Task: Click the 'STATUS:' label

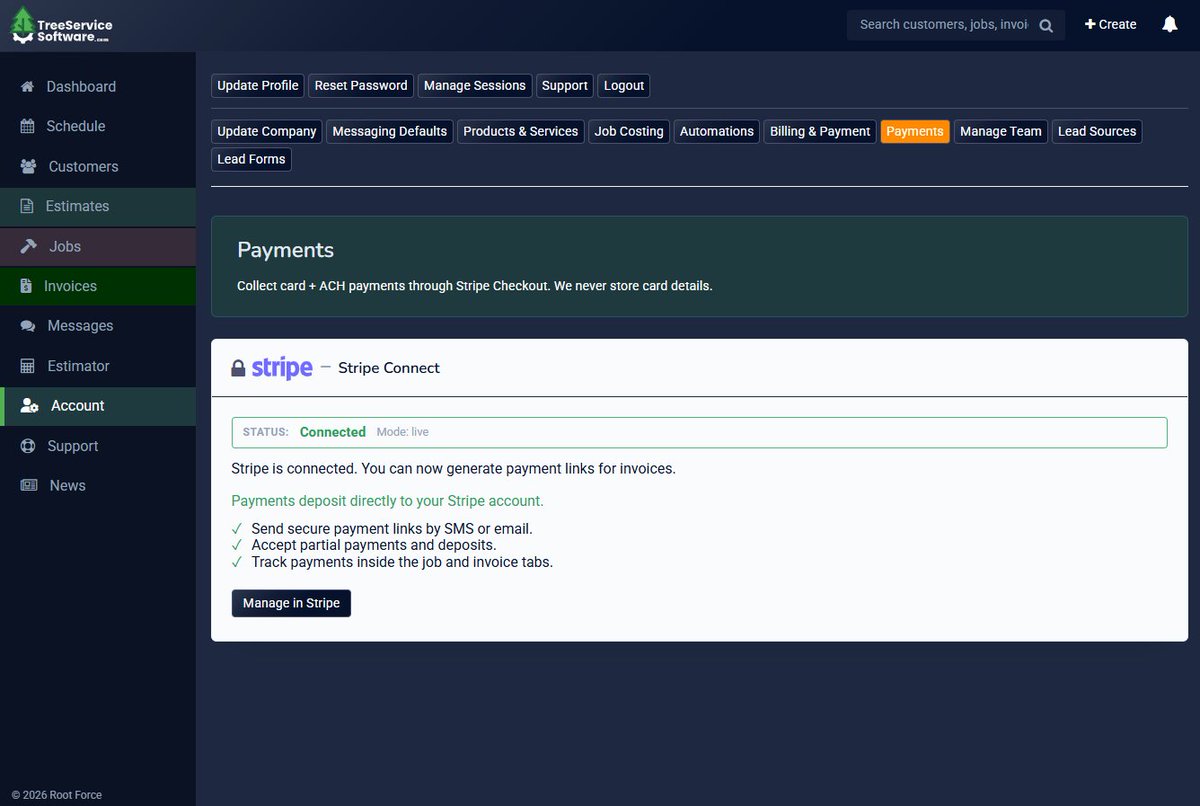Action: click(x=266, y=432)
